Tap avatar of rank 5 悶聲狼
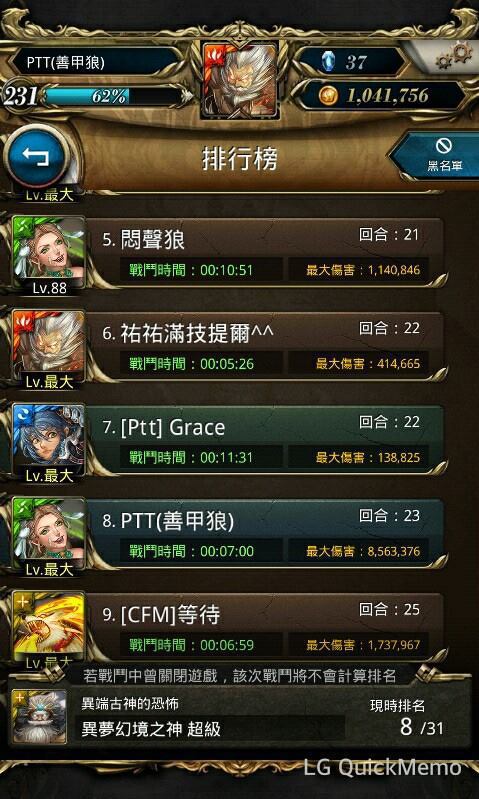Viewport: 479px width, 799px height. 49,255
